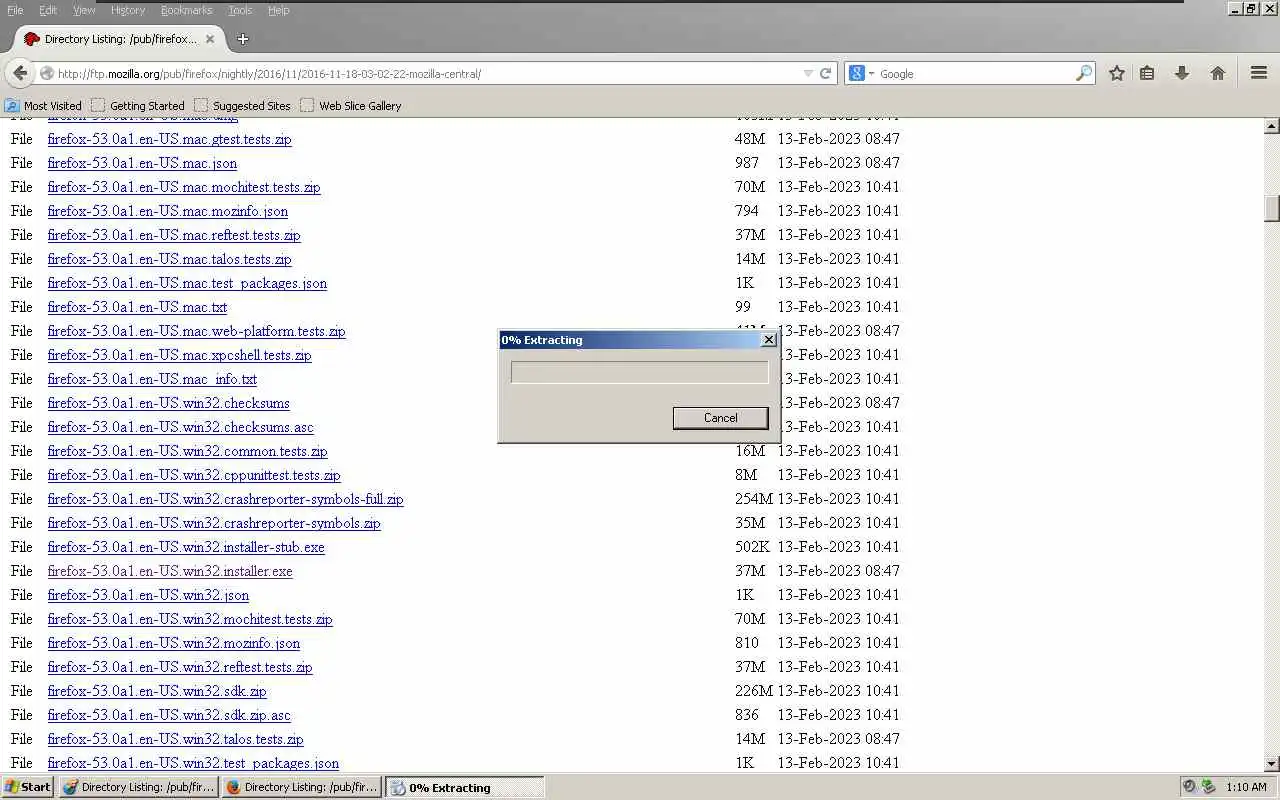Open Web Slice Gallery bookmark
This screenshot has height=800, width=1280.
click(x=351, y=105)
